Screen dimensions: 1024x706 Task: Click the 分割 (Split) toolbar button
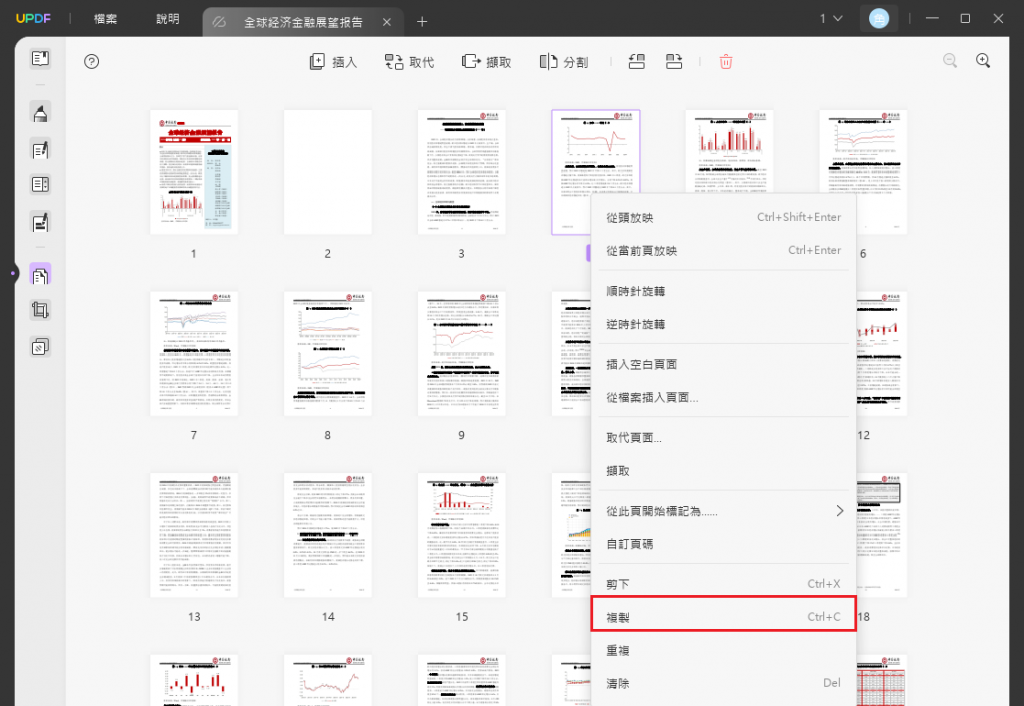click(564, 62)
